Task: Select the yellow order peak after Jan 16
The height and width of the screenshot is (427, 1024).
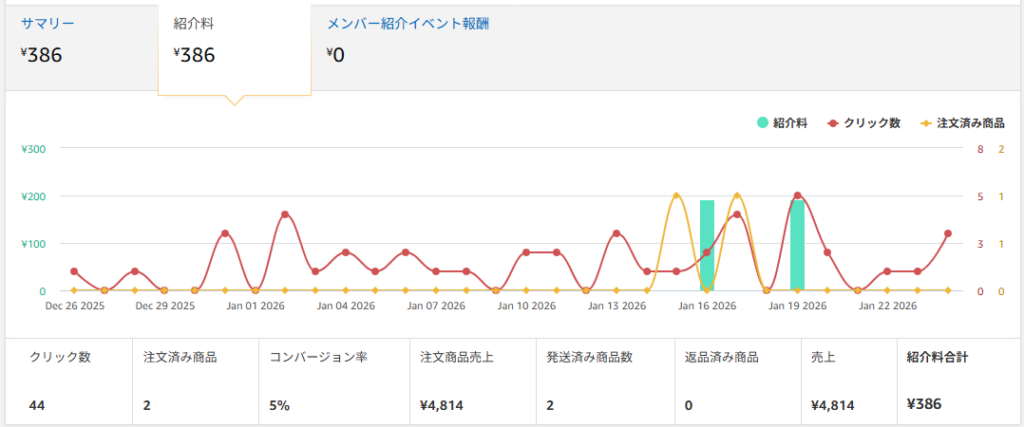Action: pos(737,196)
